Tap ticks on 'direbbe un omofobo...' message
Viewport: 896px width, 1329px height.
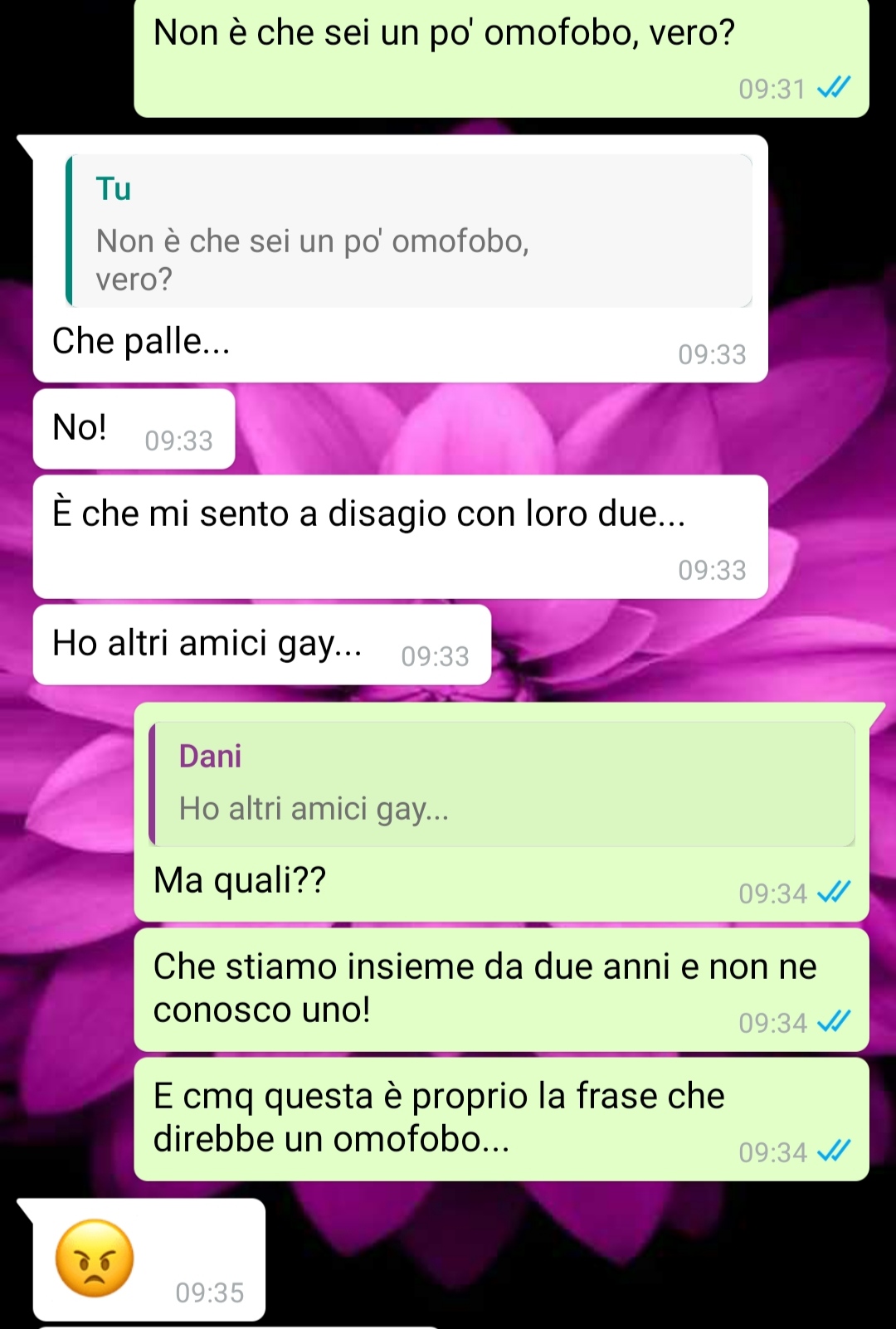[834, 1151]
